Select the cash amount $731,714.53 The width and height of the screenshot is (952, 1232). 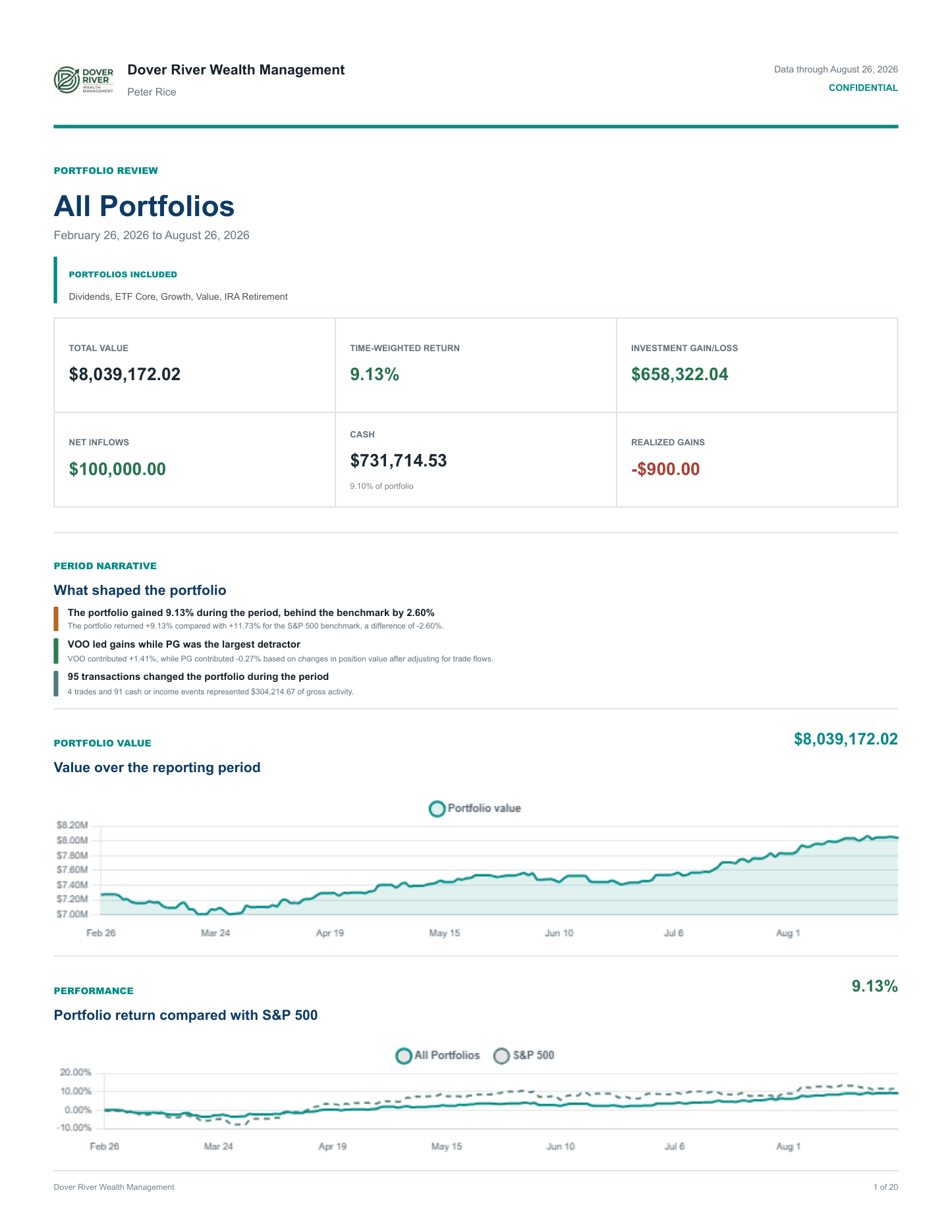coord(399,461)
